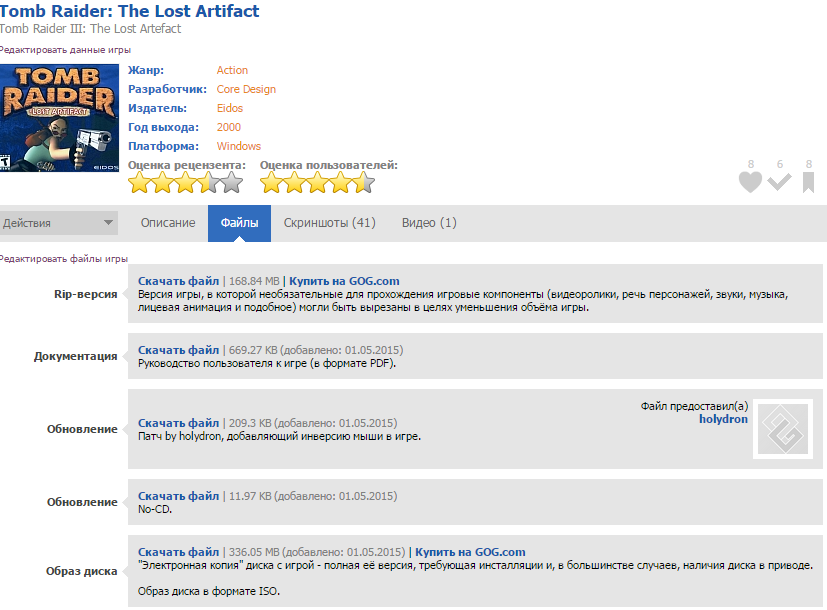Image resolution: width=827 pixels, height=610 pixels.
Task: Open the Видео (1) tab
Action: coord(429,223)
